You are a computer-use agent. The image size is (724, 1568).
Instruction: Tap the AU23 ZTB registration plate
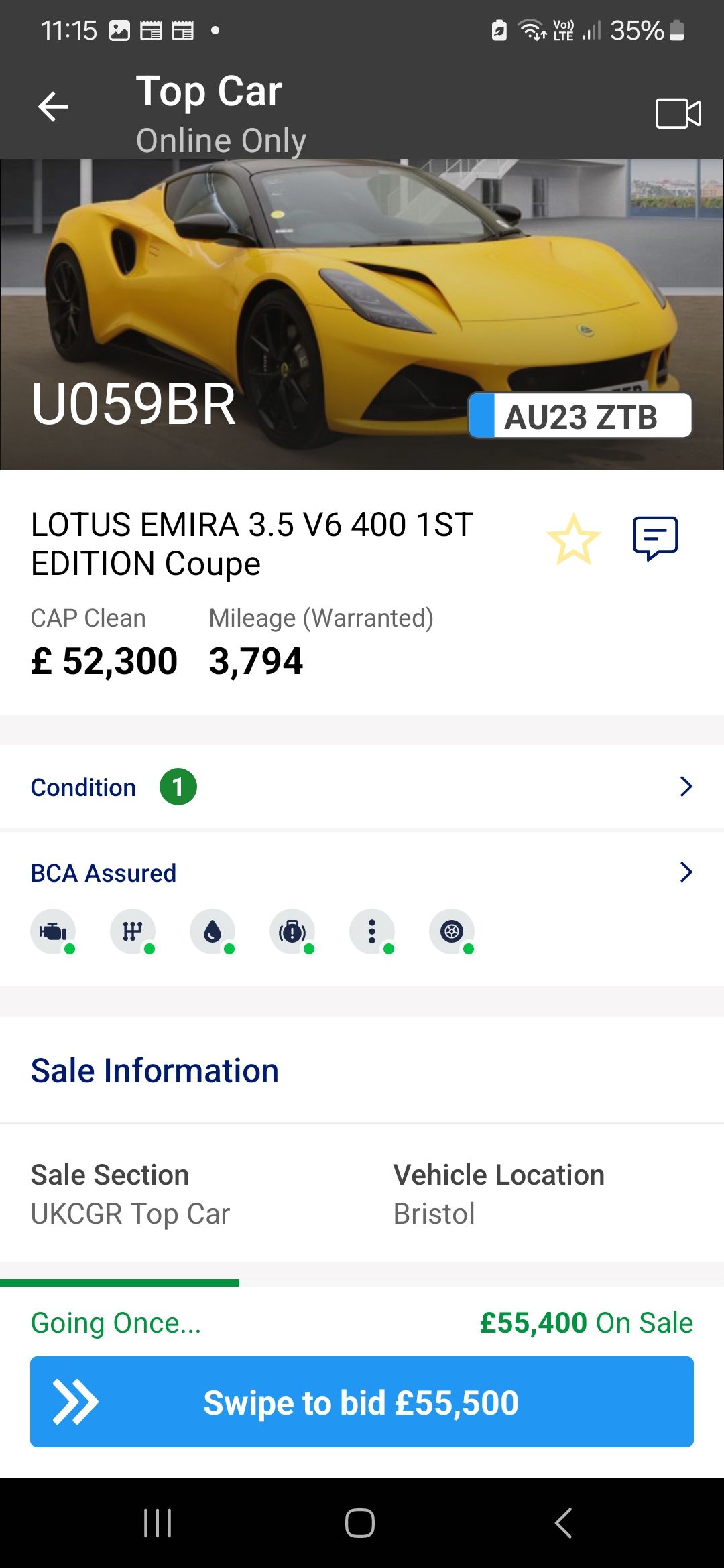tap(580, 416)
